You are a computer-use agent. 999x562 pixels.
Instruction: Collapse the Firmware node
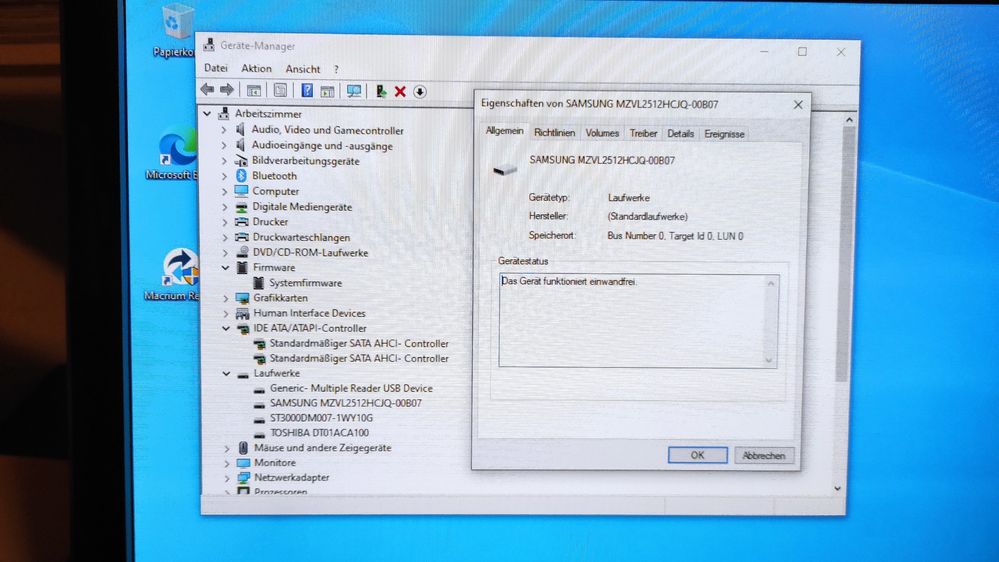point(225,268)
